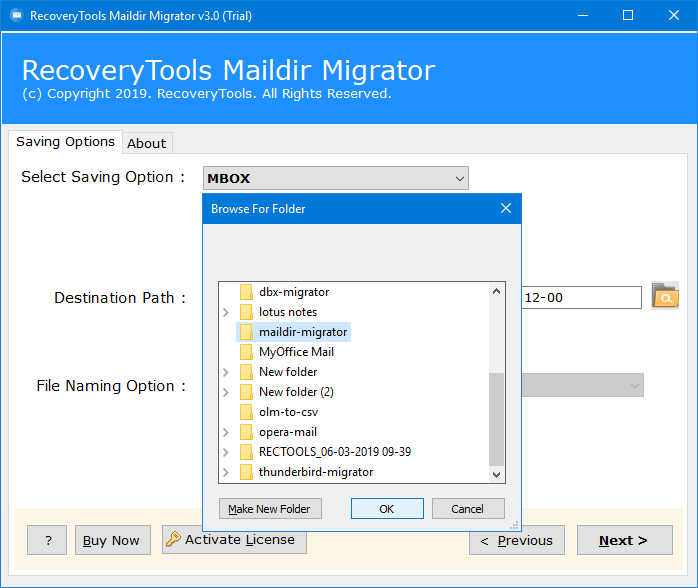Select the thunderbird-migrator folder name
Viewport: 698px width, 588px height.
click(x=316, y=472)
